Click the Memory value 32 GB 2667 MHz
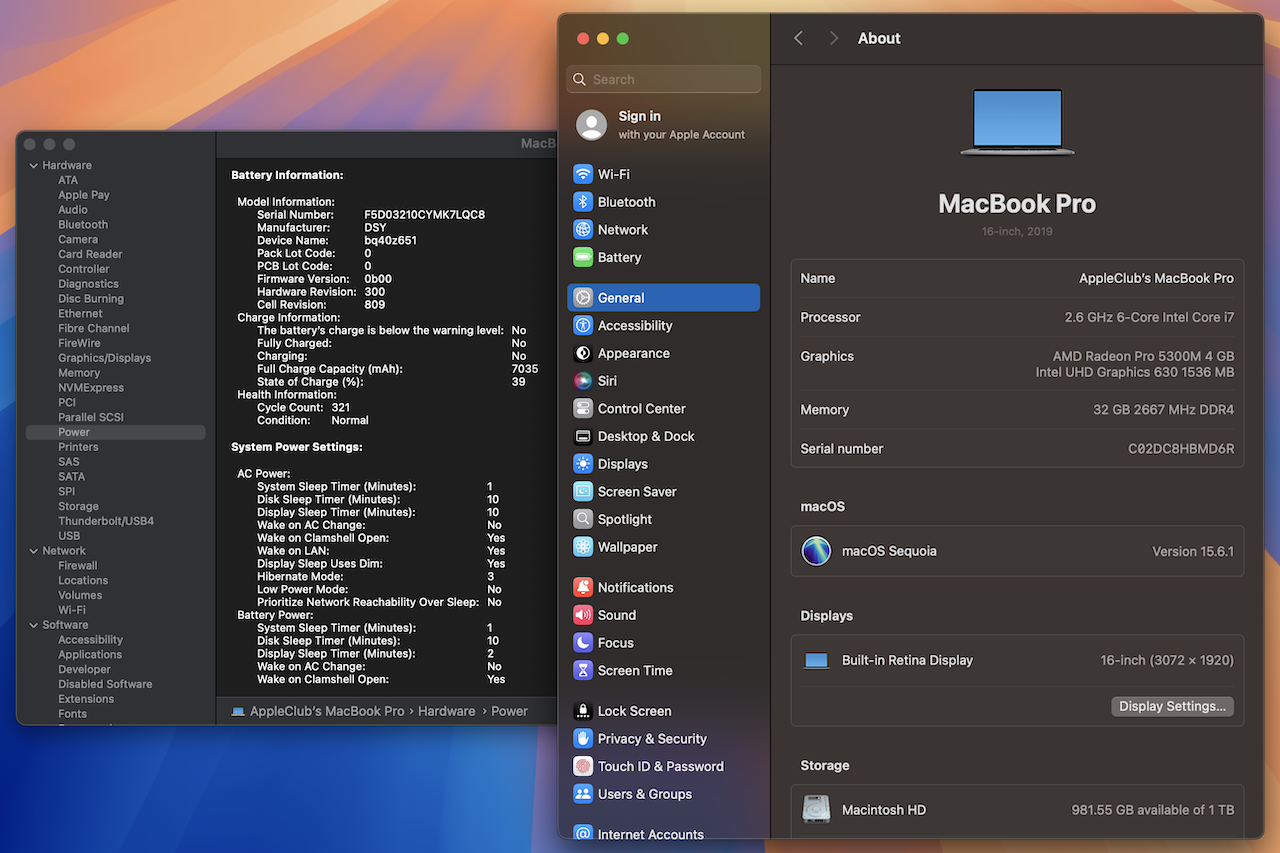Viewport: 1280px width, 853px height. click(x=1163, y=410)
